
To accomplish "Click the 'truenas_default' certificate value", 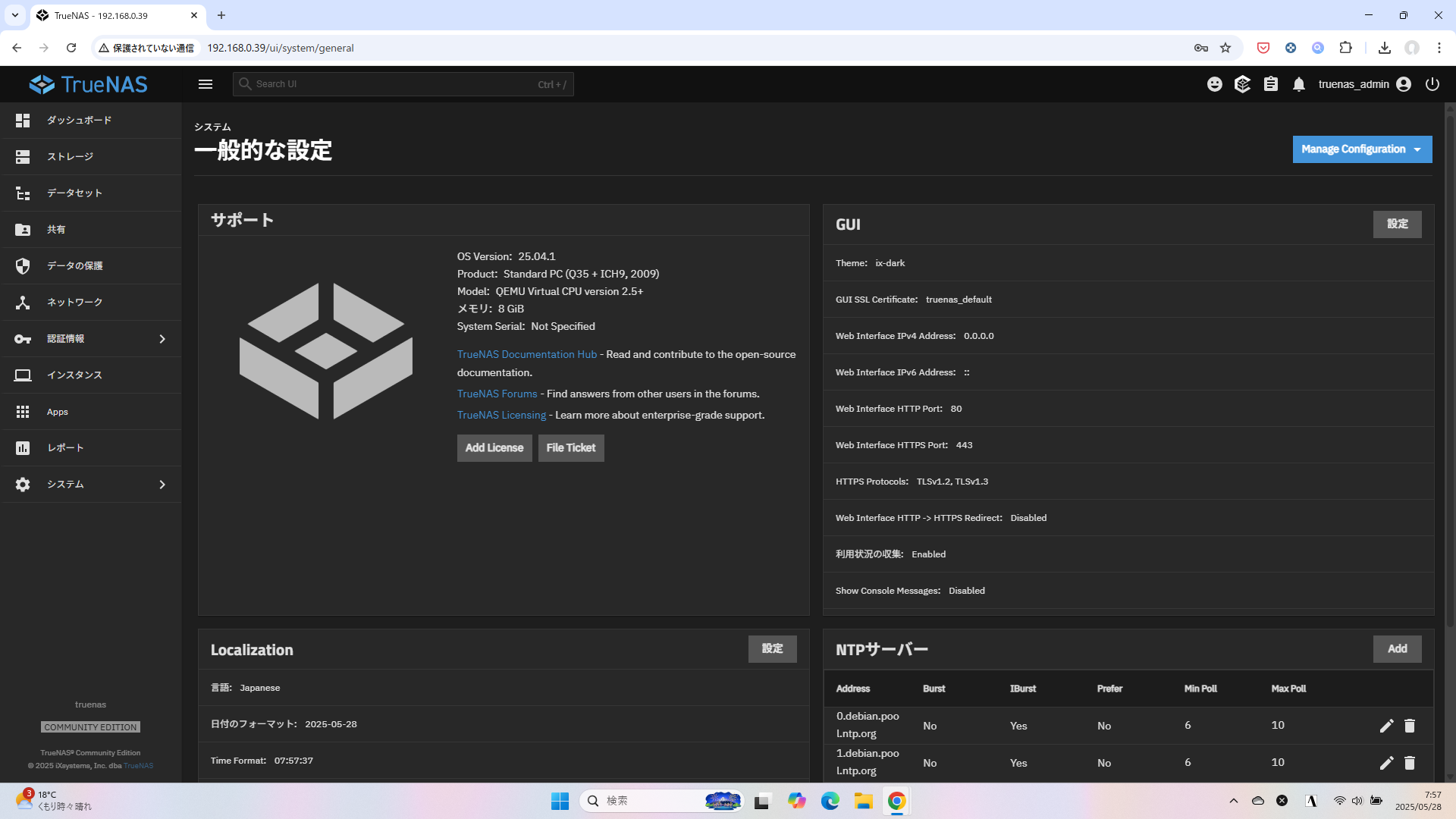I will click(959, 300).
